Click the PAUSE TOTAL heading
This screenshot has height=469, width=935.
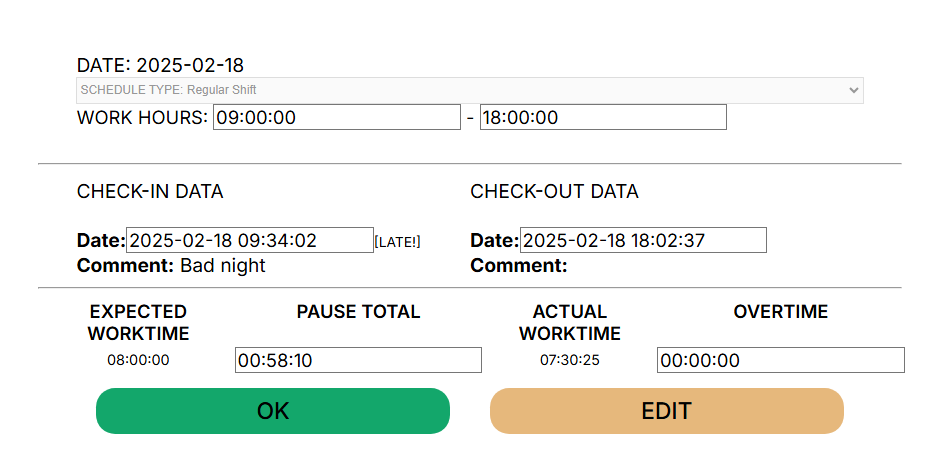(x=358, y=312)
